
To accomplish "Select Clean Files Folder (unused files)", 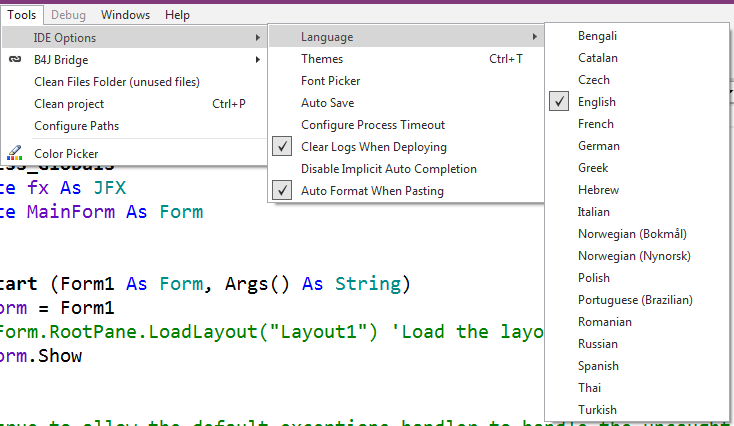I will click(x=117, y=82).
